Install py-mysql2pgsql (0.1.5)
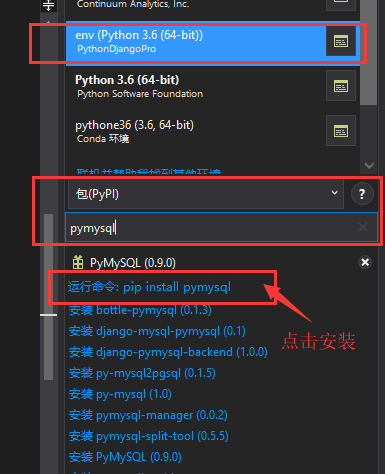The width and height of the screenshot is (385, 474). [x=142, y=373]
